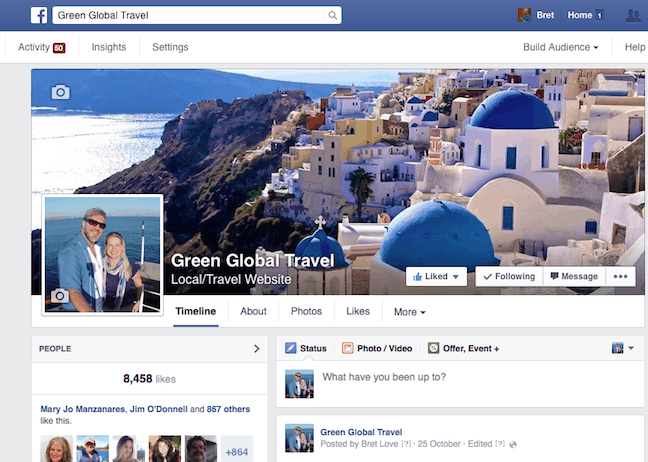Click the Local/Travel Website category text
This screenshot has width=648, height=462.
(231, 279)
